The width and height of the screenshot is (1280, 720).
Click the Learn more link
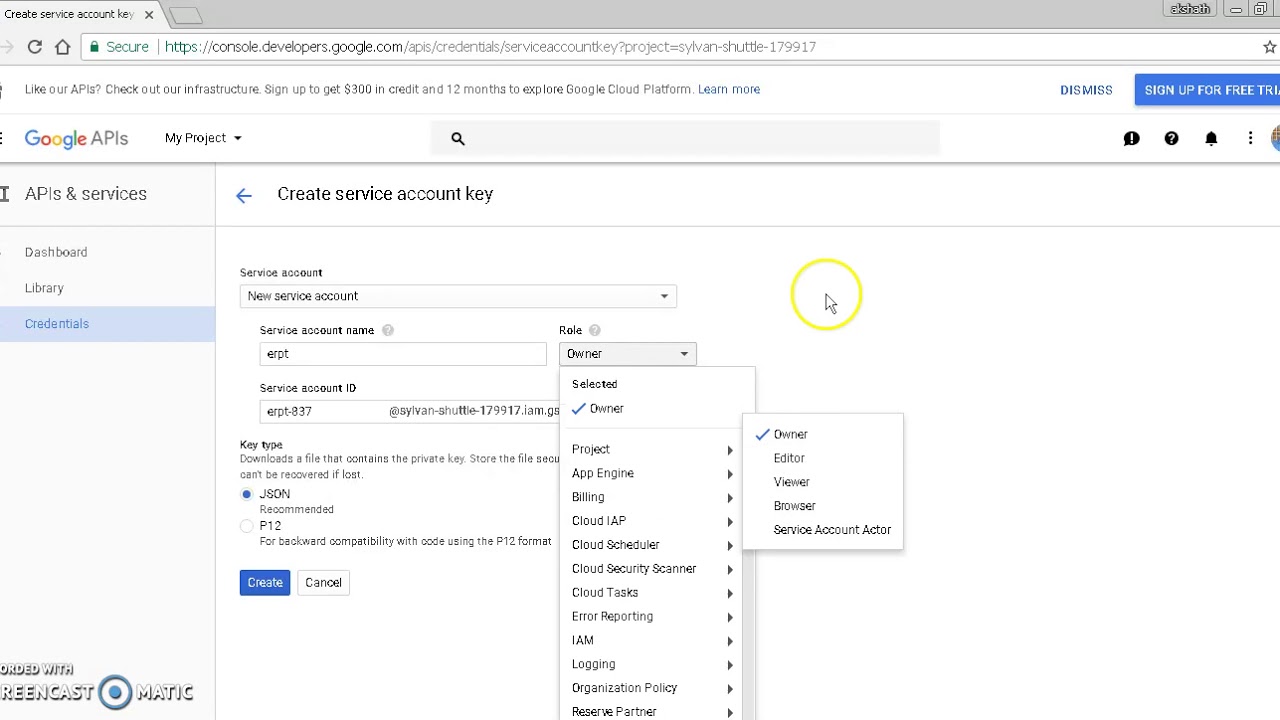pos(729,90)
